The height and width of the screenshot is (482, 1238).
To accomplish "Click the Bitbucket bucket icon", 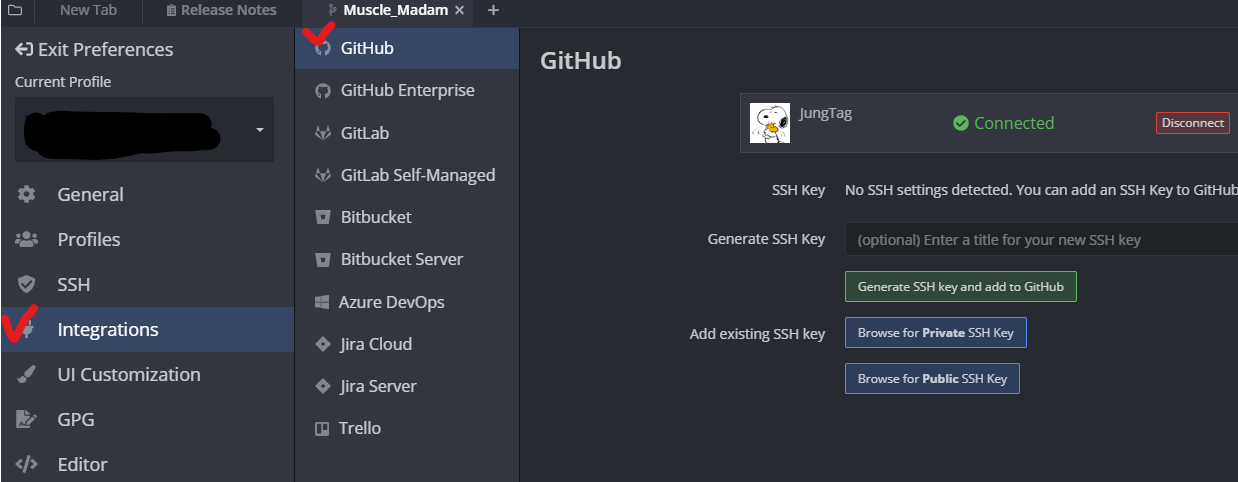I will tap(322, 217).
